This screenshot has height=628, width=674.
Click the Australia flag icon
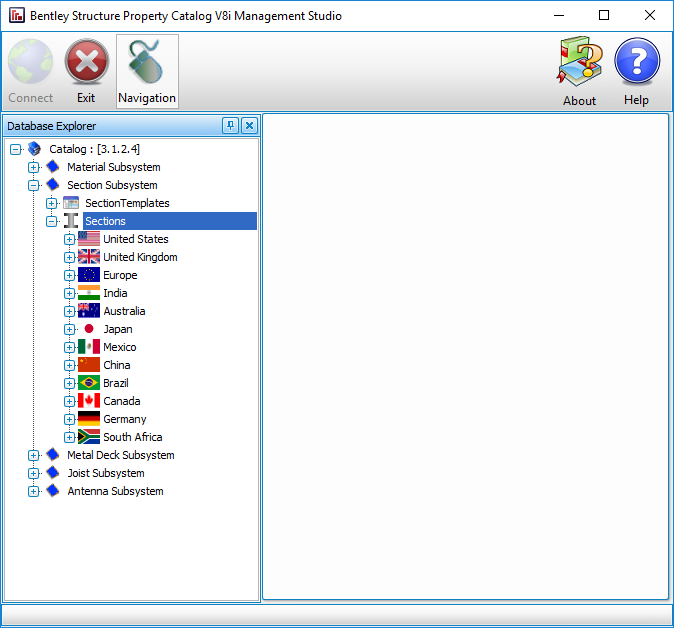click(x=89, y=311)
